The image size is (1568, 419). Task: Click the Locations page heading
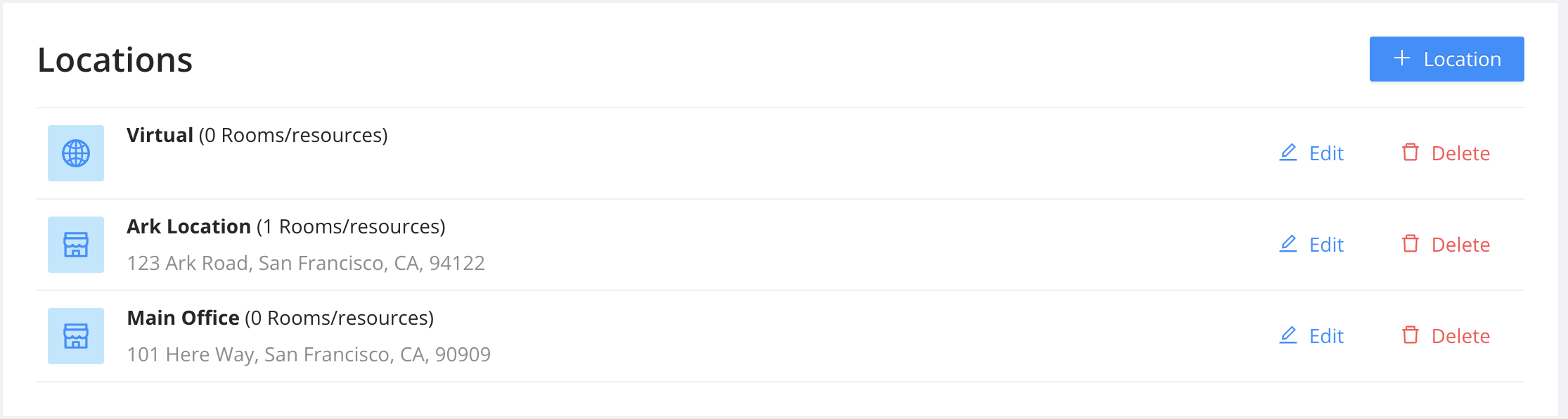(115, 60)
